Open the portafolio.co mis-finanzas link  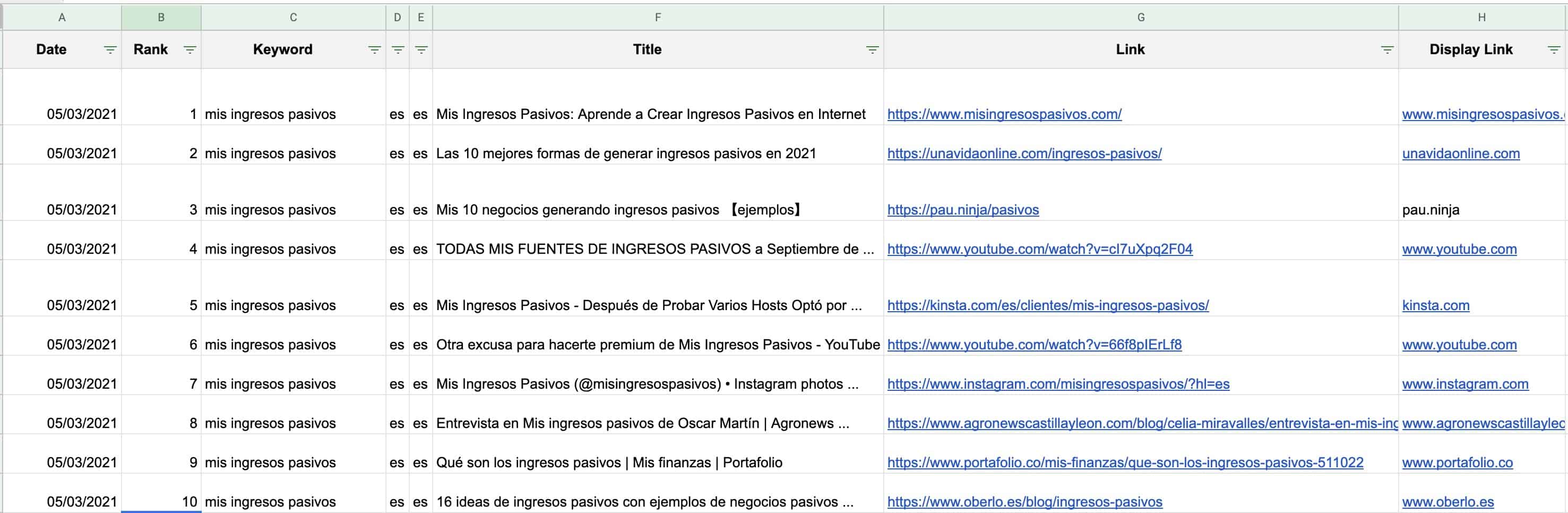point(1125,463)
